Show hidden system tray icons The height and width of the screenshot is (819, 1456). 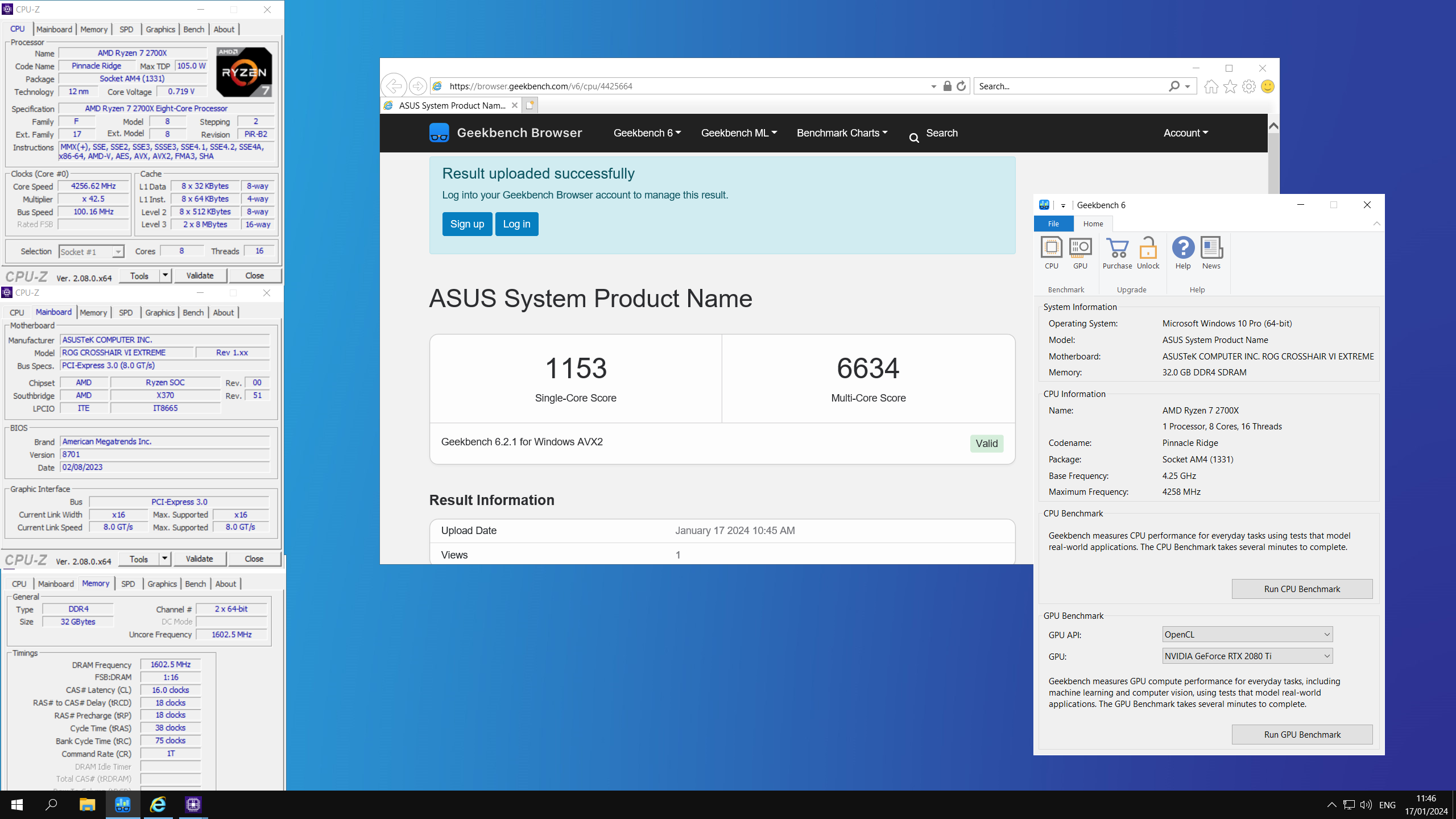pyautogui.click(x=1331, y=805)
